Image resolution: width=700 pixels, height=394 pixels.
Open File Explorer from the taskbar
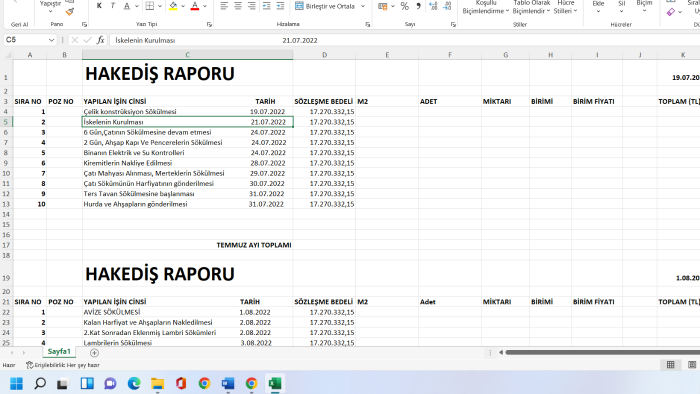click(x=157, y=383)
